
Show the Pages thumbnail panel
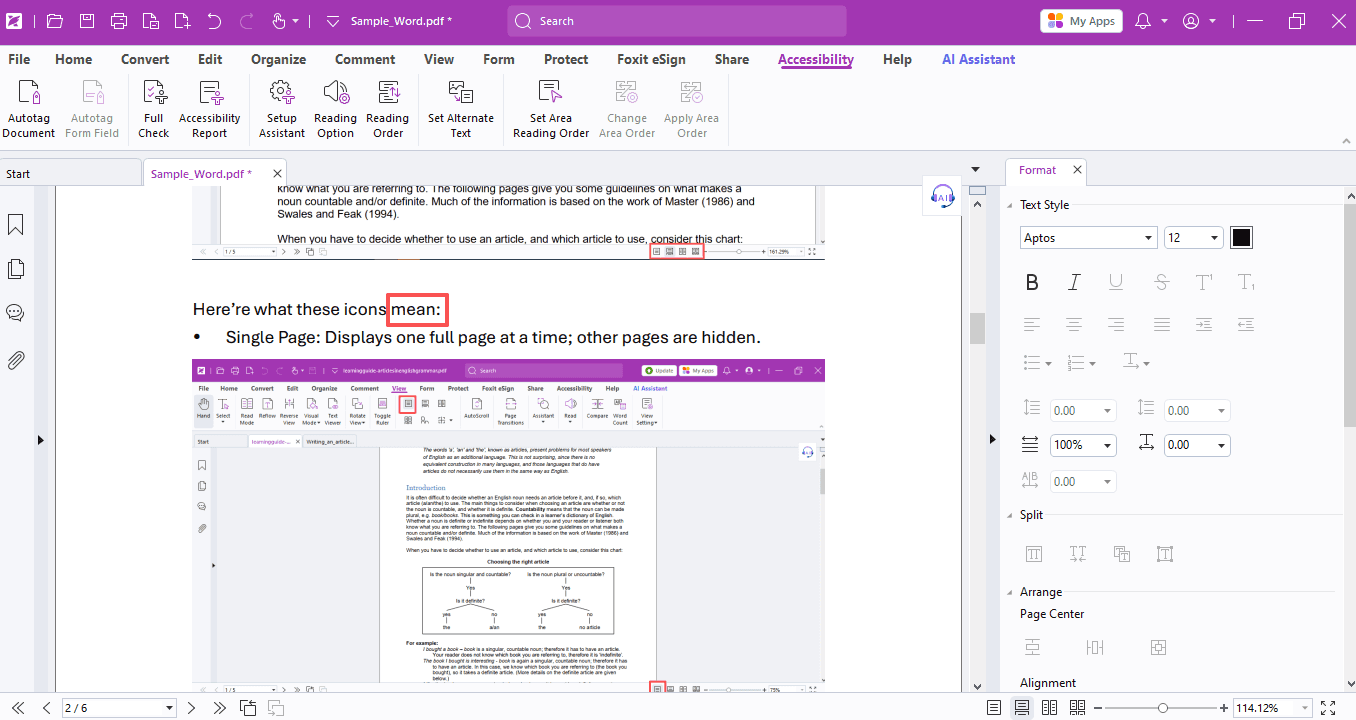[x=16, y=269]
